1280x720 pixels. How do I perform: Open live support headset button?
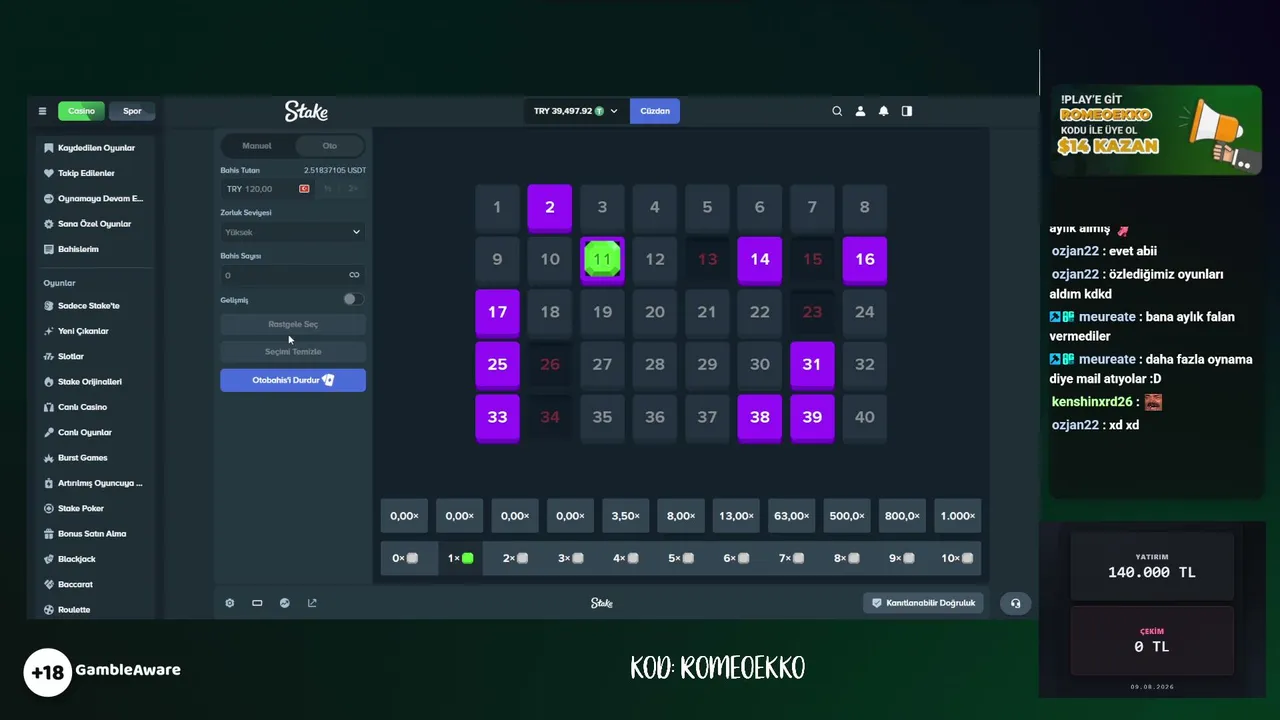click(x=1015, y=603)
